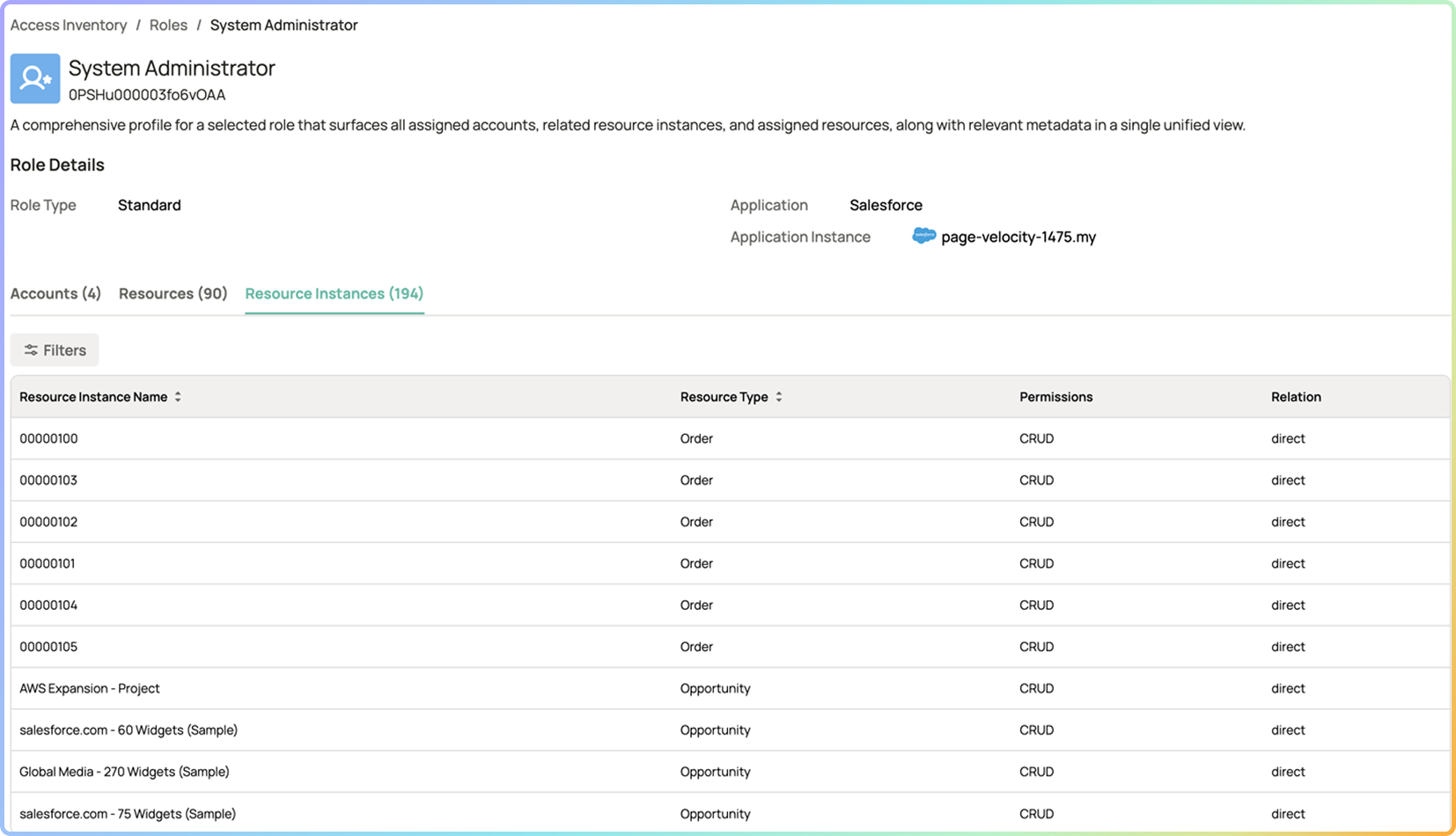This screenshot has height=836, width=1456.
Task: Click Opportunity type for salesforce.com - 60 Widgets
Action: pos(716,730)
